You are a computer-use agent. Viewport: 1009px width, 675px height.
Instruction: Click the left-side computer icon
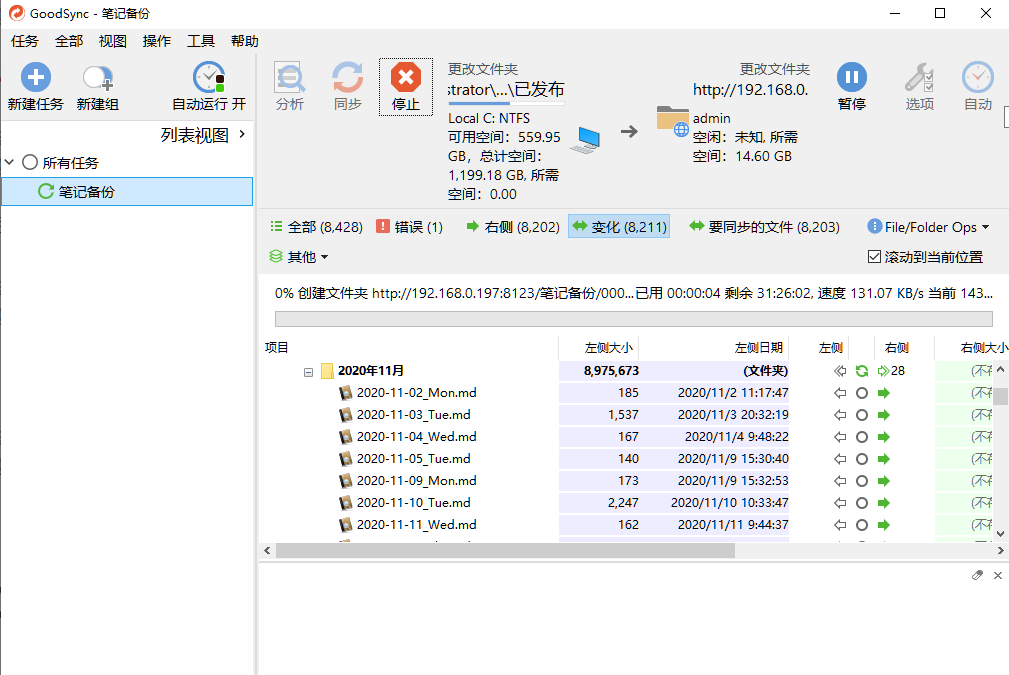click(586, 139)
